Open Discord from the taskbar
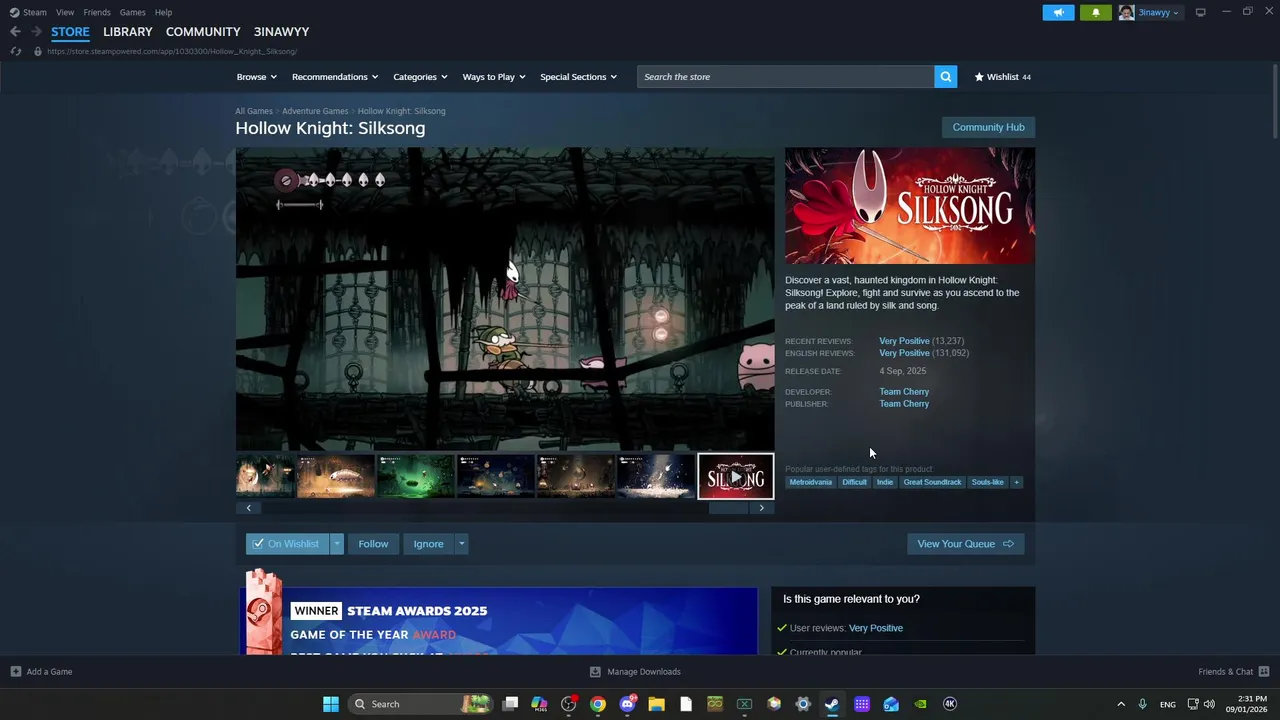This screenshot has height=720, width=1280. pos(627,704)
